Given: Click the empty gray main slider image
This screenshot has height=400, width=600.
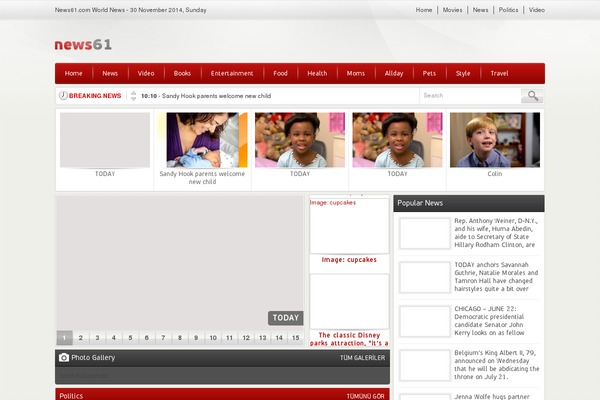Looking at the screenshot, I should pos(180,263).
